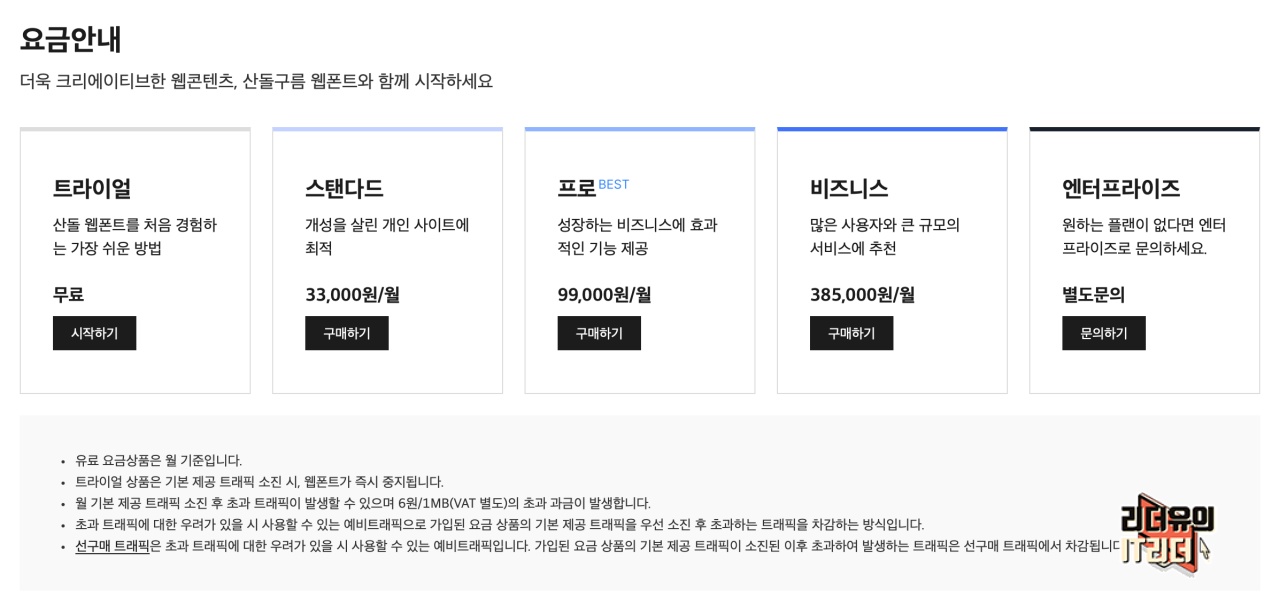Viewport: 1280px width, 614px height.
Task: Click the 비즈니스 description 많은 사용자와 큰 규모
Action: 885,236
